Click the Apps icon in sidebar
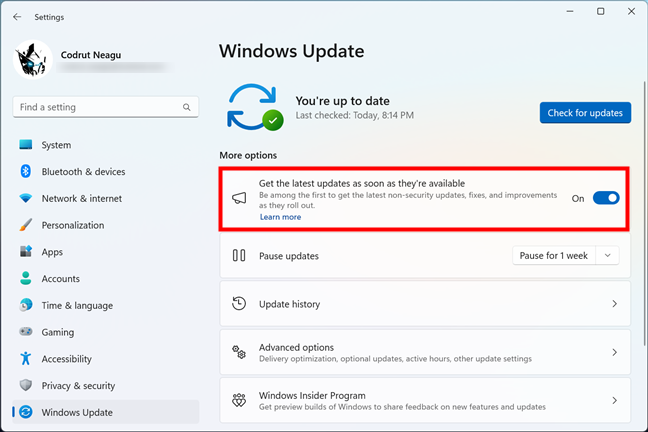Image resolution: width=648 pixels, height=432 pixels. coord(26,251)
